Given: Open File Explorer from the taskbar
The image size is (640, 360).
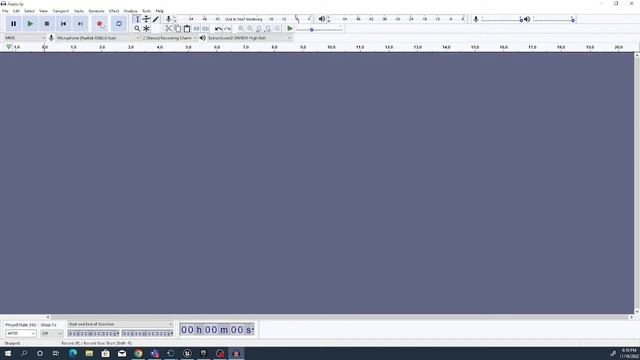Looking at the screenshot, I should [89, 353].
